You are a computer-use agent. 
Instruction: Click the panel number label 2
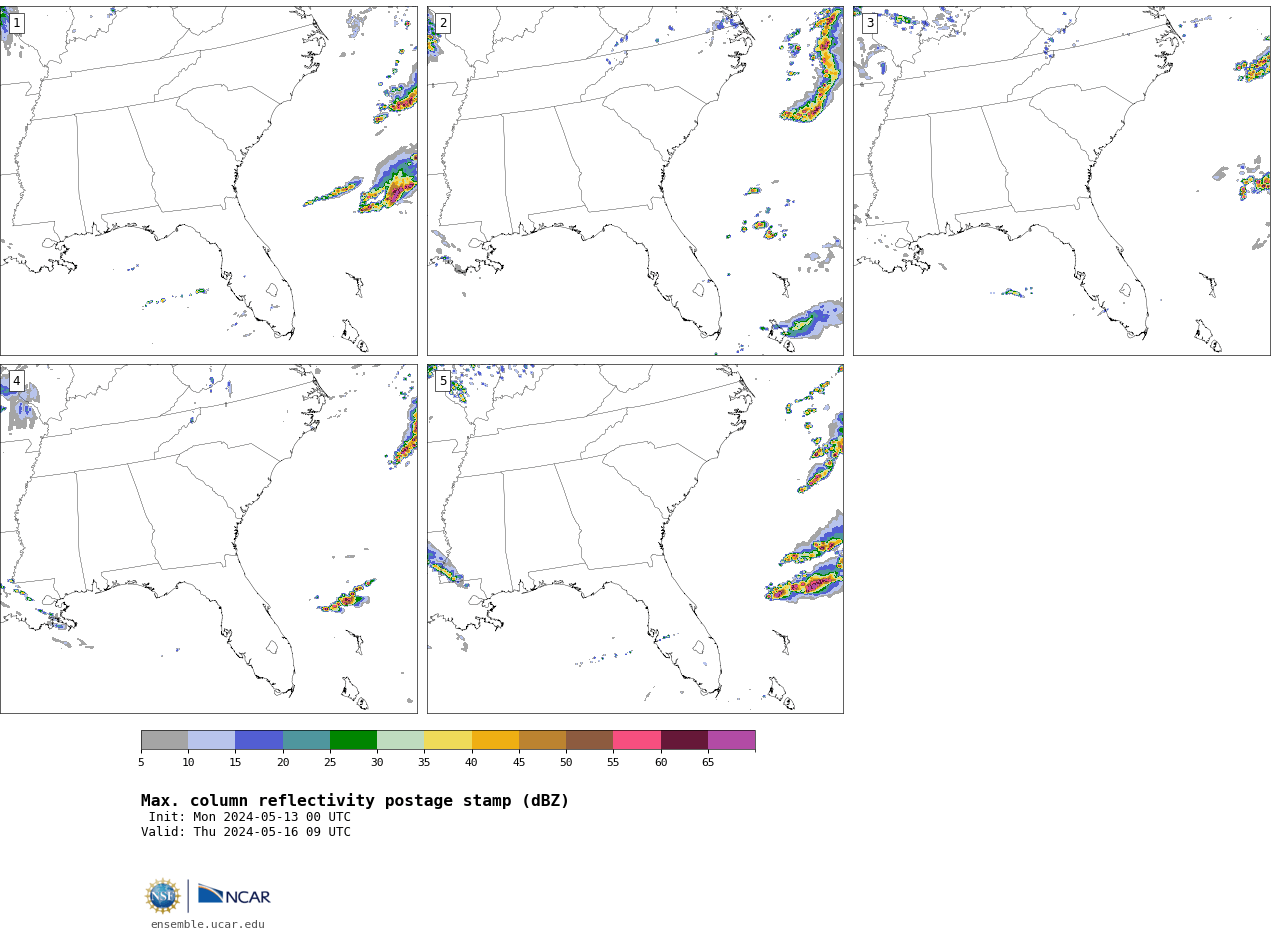443,23
